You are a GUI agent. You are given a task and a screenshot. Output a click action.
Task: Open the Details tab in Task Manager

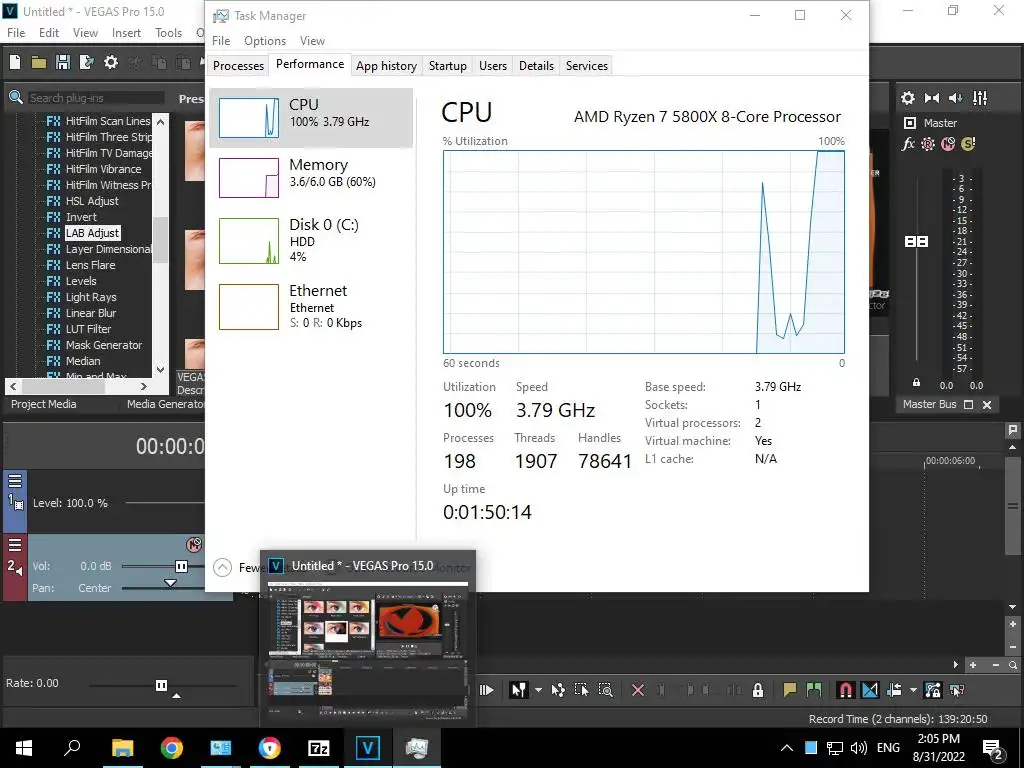pyautogui.click(x=536, y=65)
